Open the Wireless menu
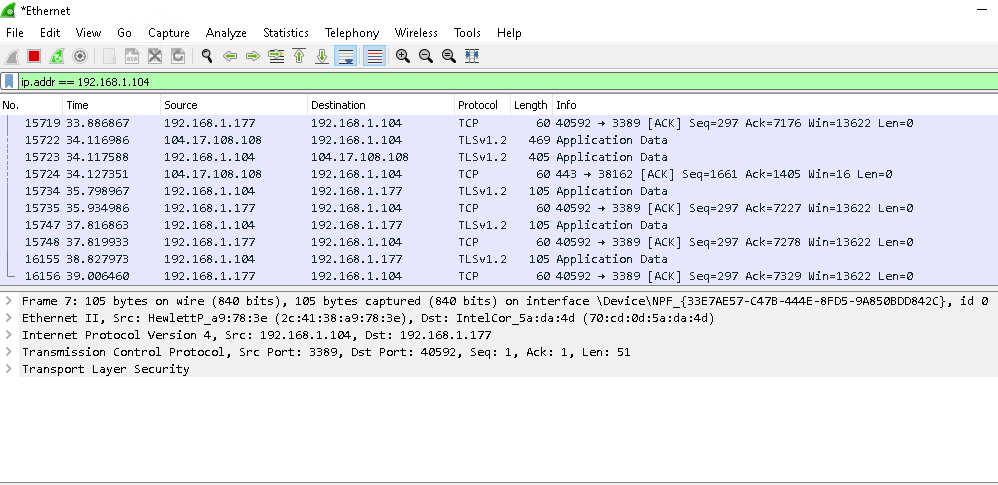The width and height of the screenshot is (998, 485). click(x=416, y=33)
